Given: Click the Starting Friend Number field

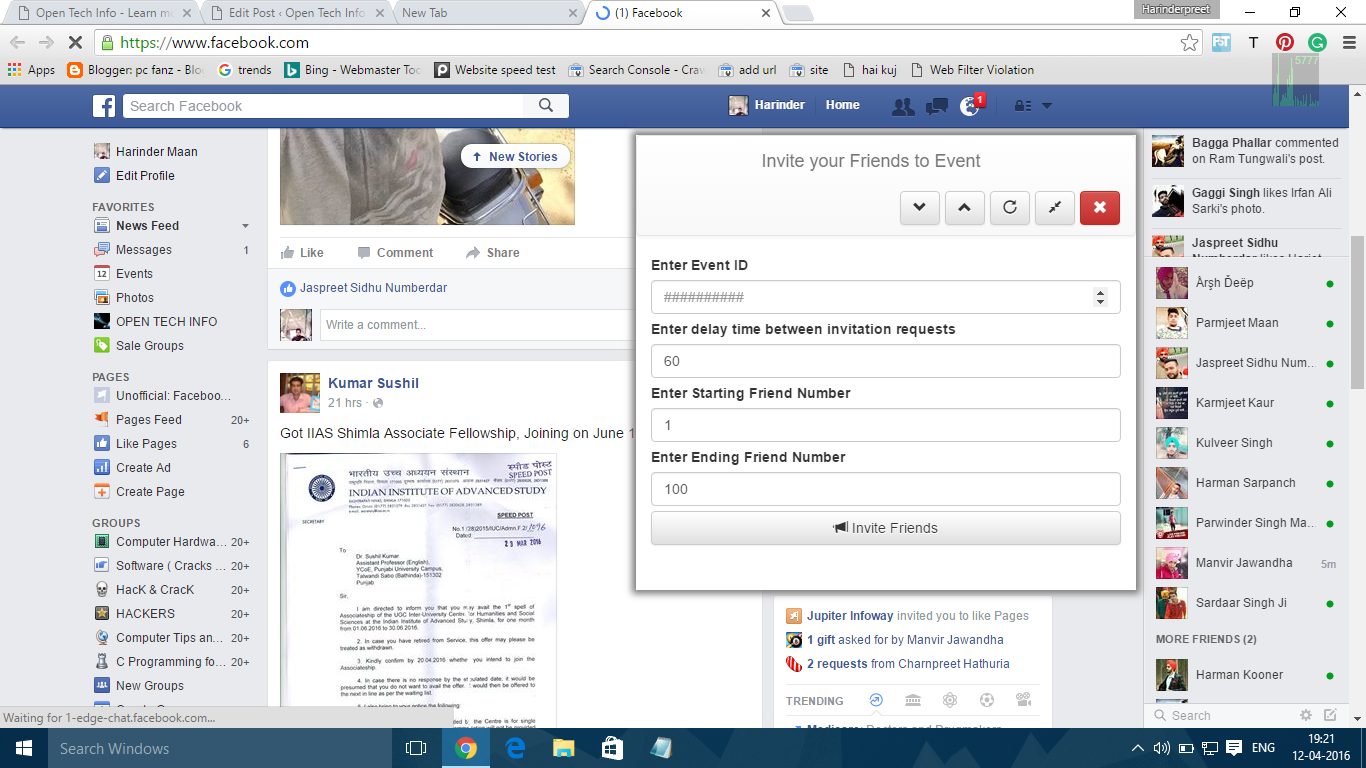Looking at the screenshot, I should 885,425.
